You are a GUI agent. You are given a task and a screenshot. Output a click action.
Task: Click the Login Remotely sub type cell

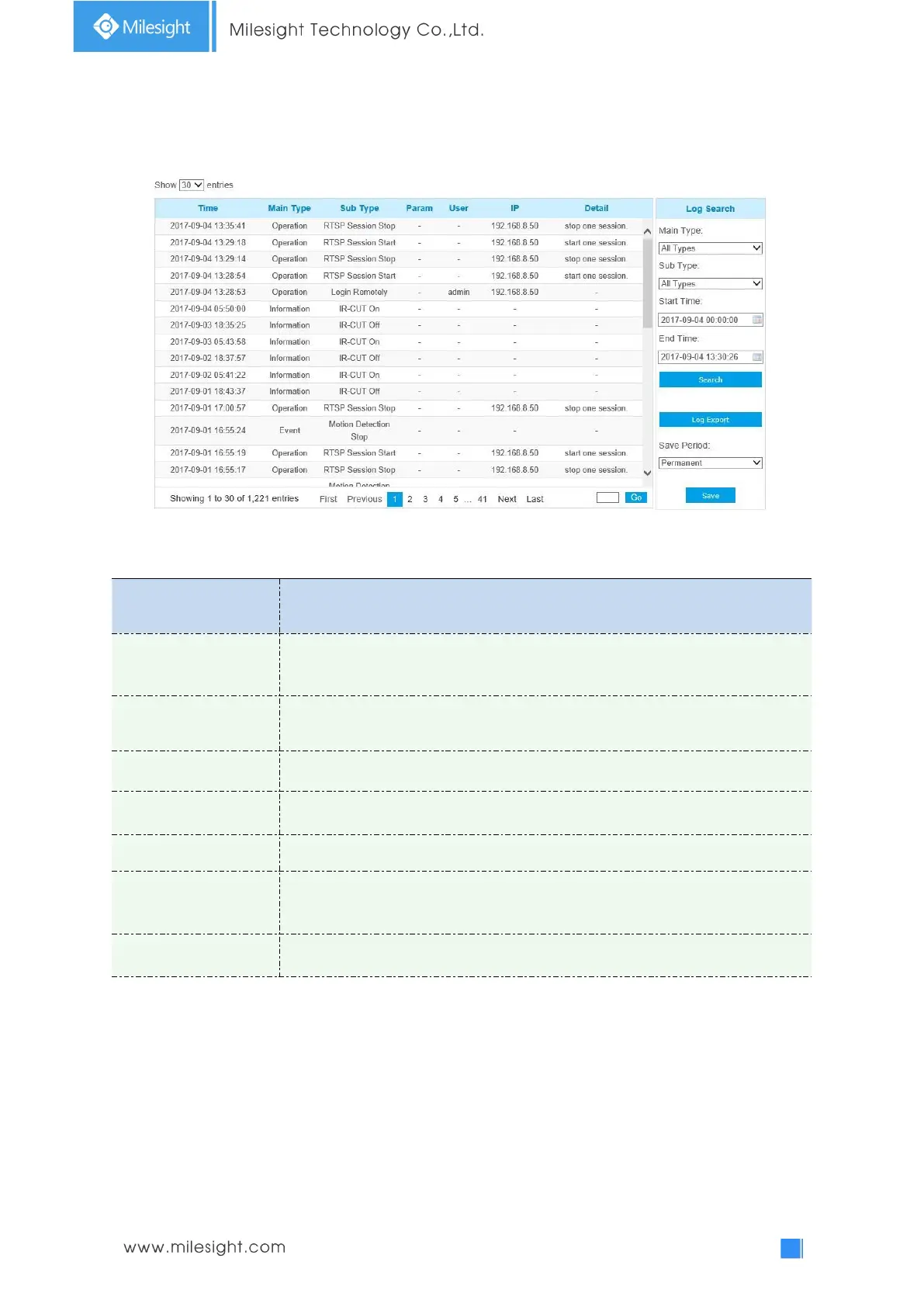point(359,293)
